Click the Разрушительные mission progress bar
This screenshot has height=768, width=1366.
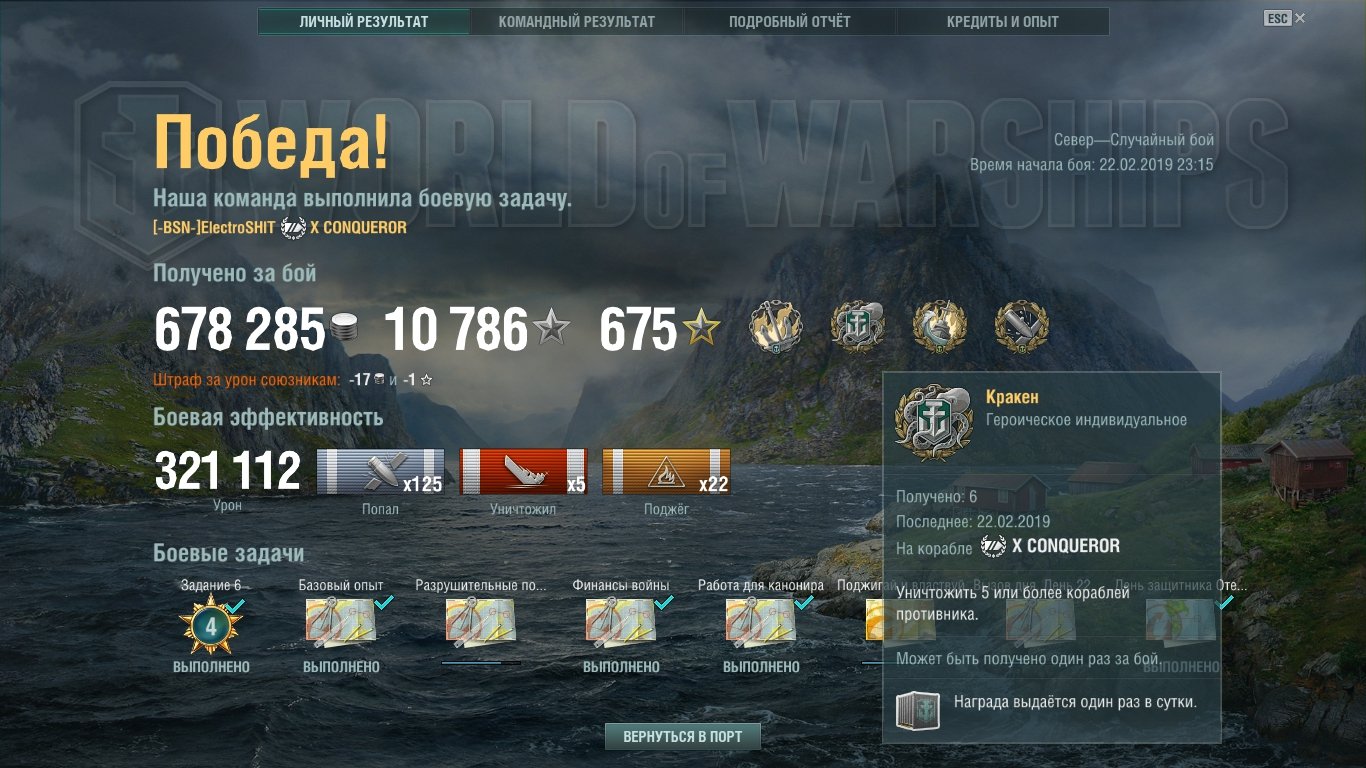[481, 662]
